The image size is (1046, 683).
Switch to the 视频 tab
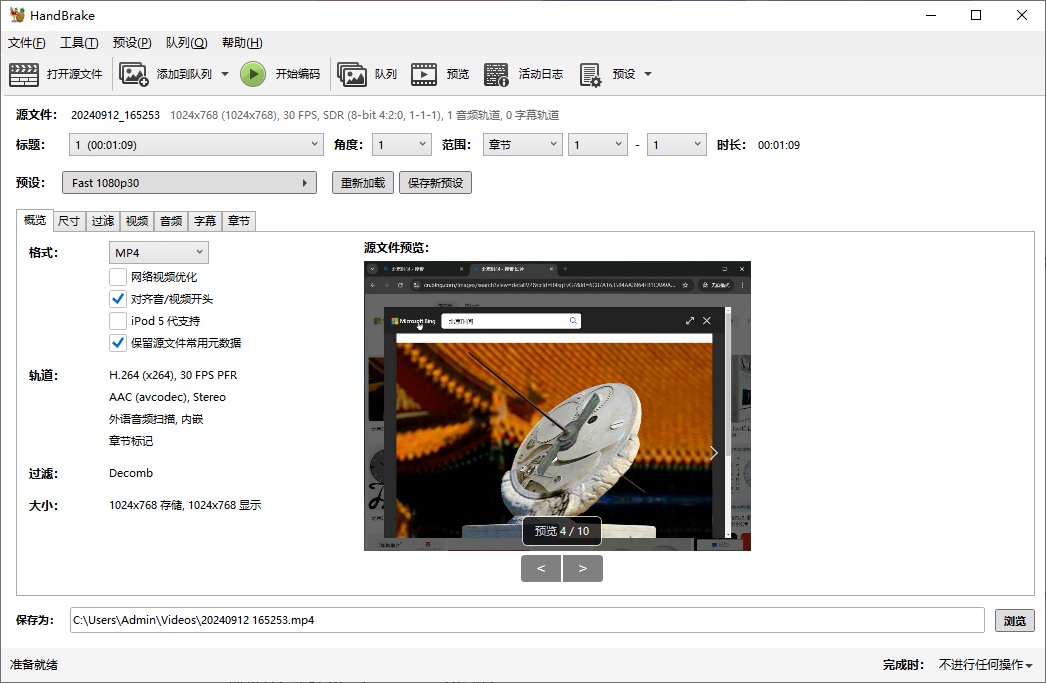[x=137, y=221]
